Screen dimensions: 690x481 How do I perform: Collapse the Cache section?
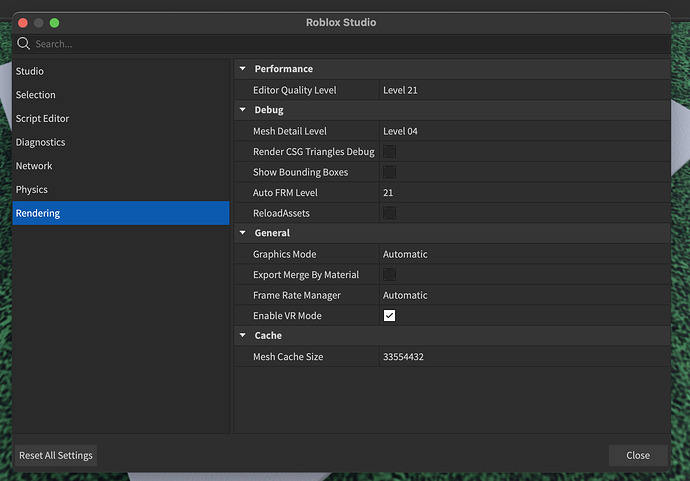[x=242, y=335]
